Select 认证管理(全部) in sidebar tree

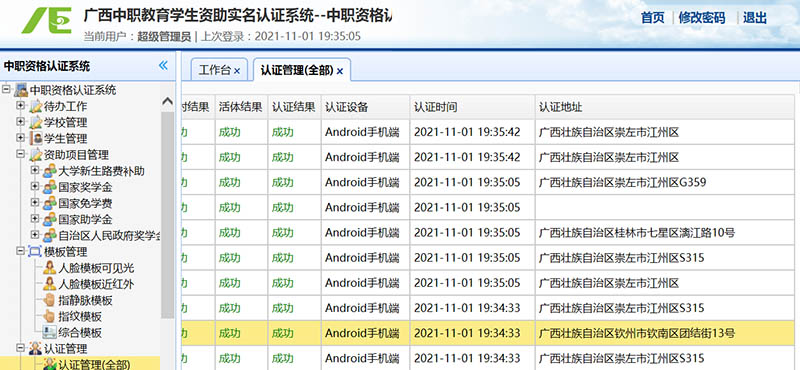click(x=94, y=364)
